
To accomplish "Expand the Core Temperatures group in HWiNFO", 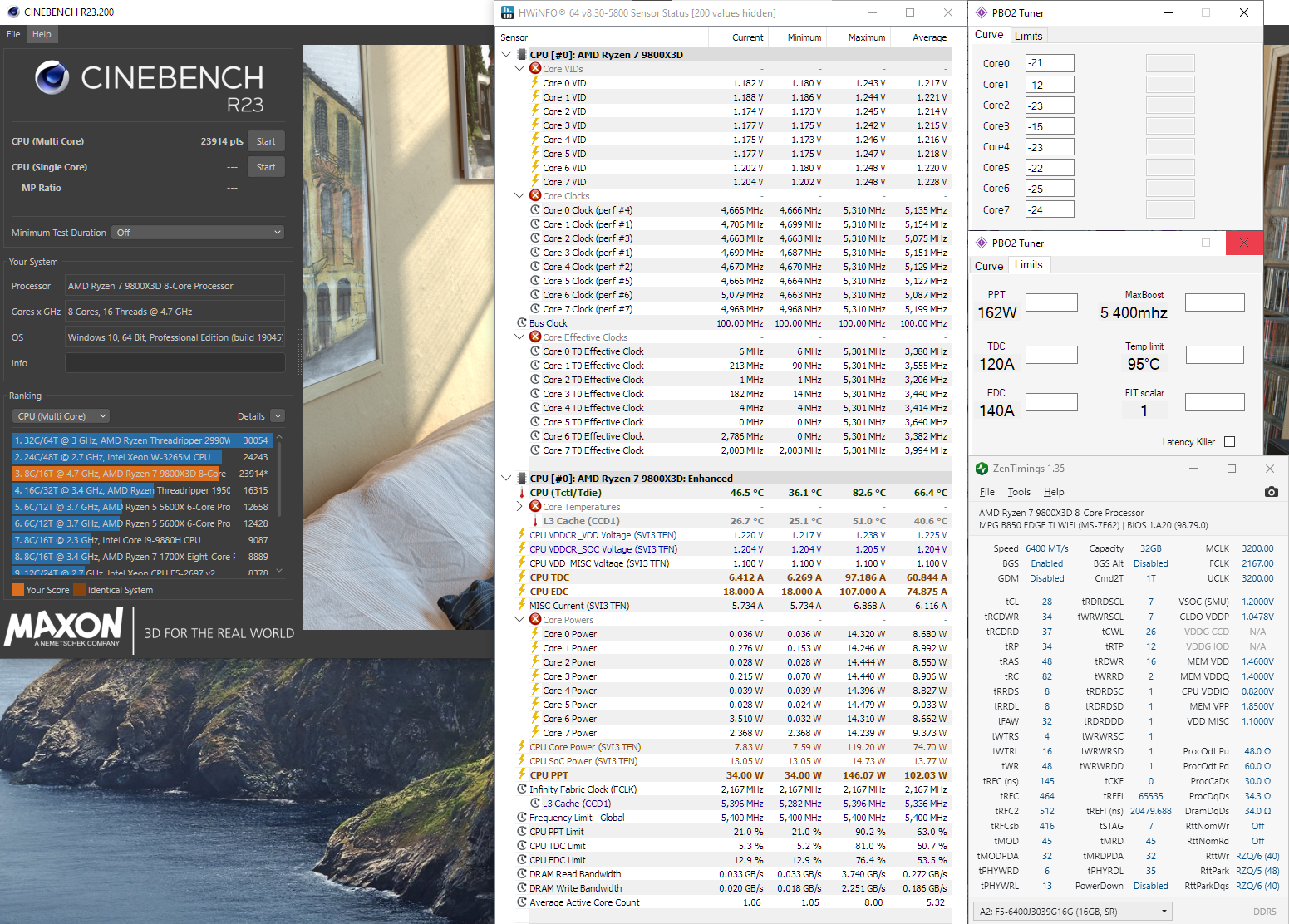I will pyautogui.click(x=520, y=507).
